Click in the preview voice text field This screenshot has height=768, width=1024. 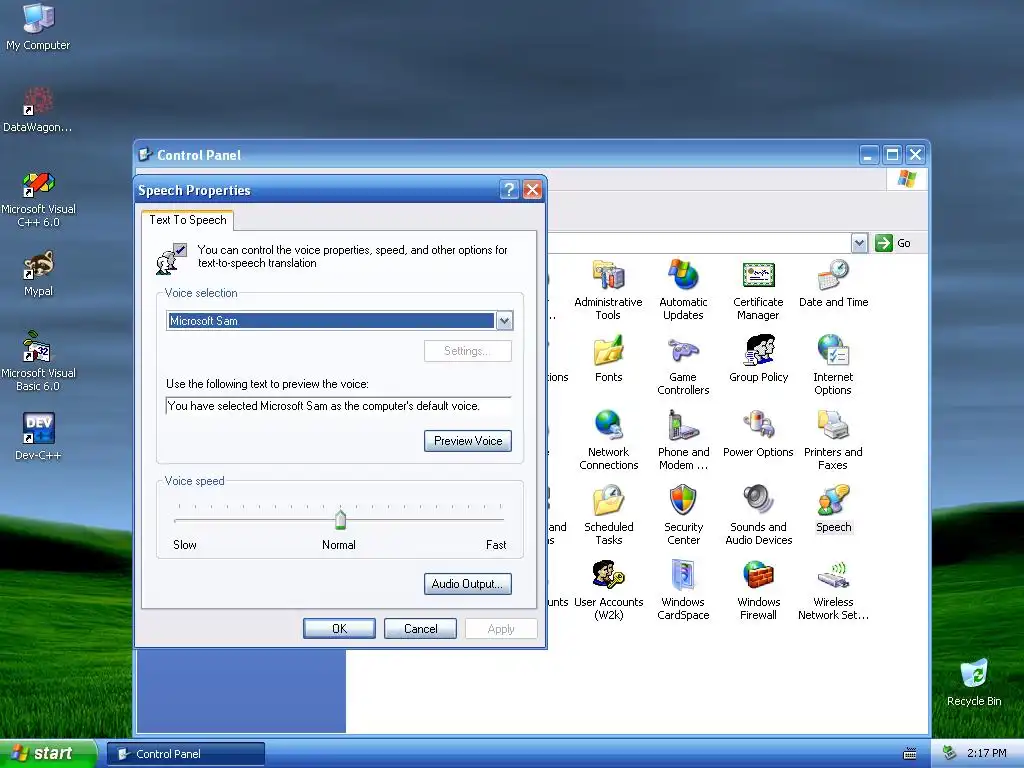click(338, 406)
